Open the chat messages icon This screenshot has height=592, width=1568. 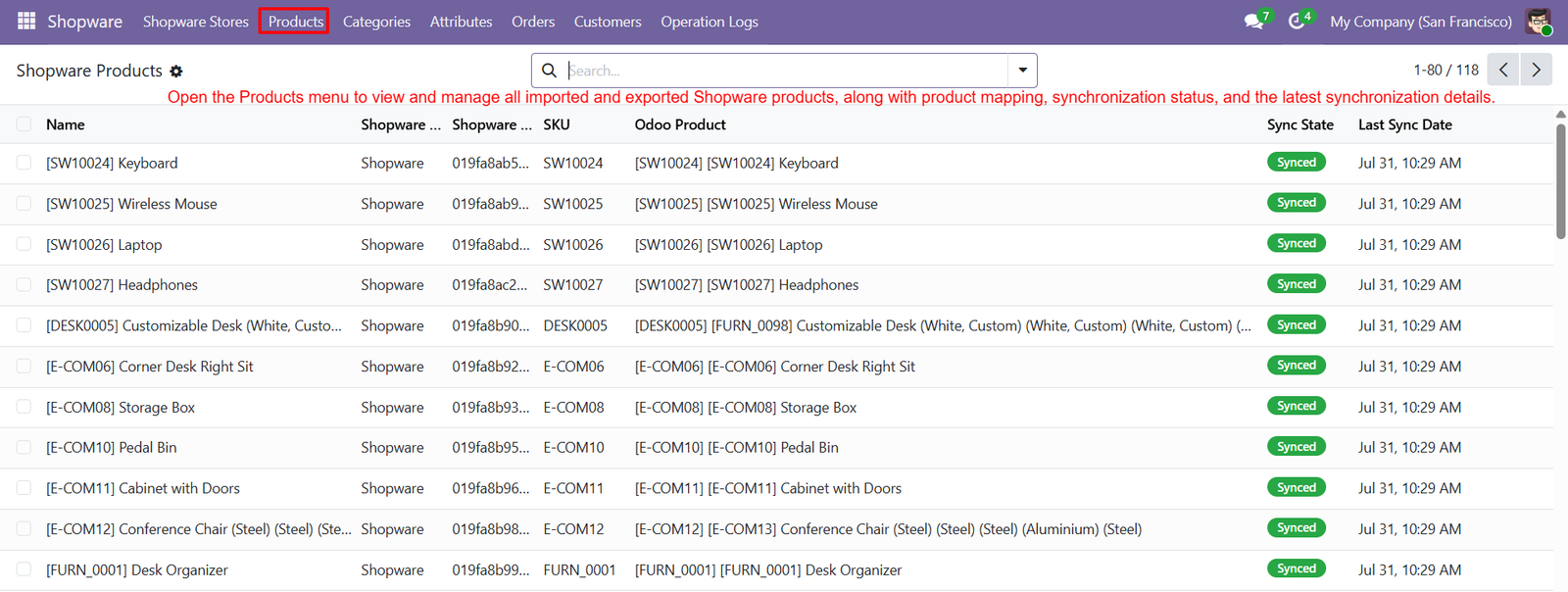pyautogui.click(x=1255, y=21)
